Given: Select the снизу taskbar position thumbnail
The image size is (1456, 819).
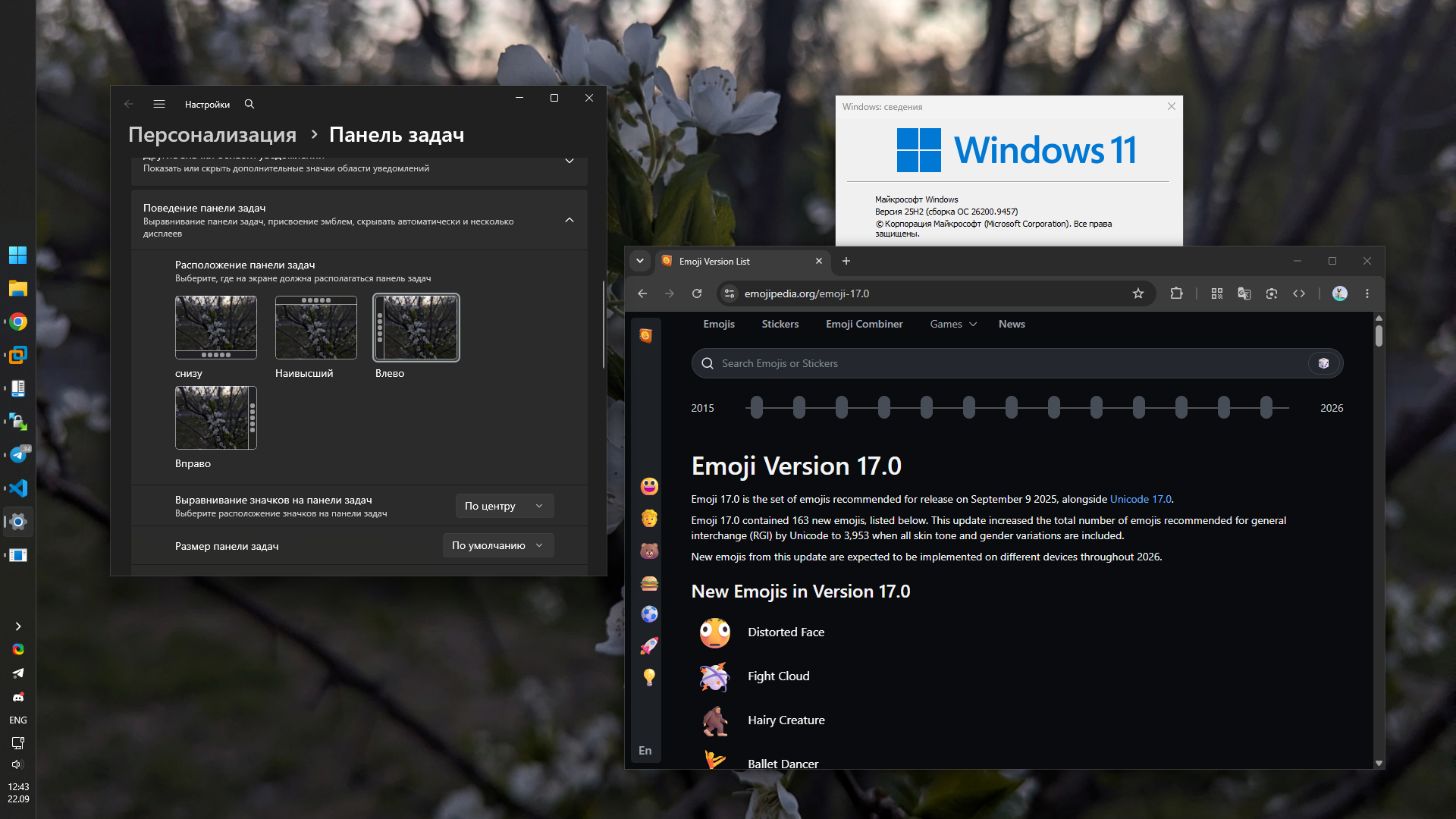Looking at the screenshot, I should point(216,328).
